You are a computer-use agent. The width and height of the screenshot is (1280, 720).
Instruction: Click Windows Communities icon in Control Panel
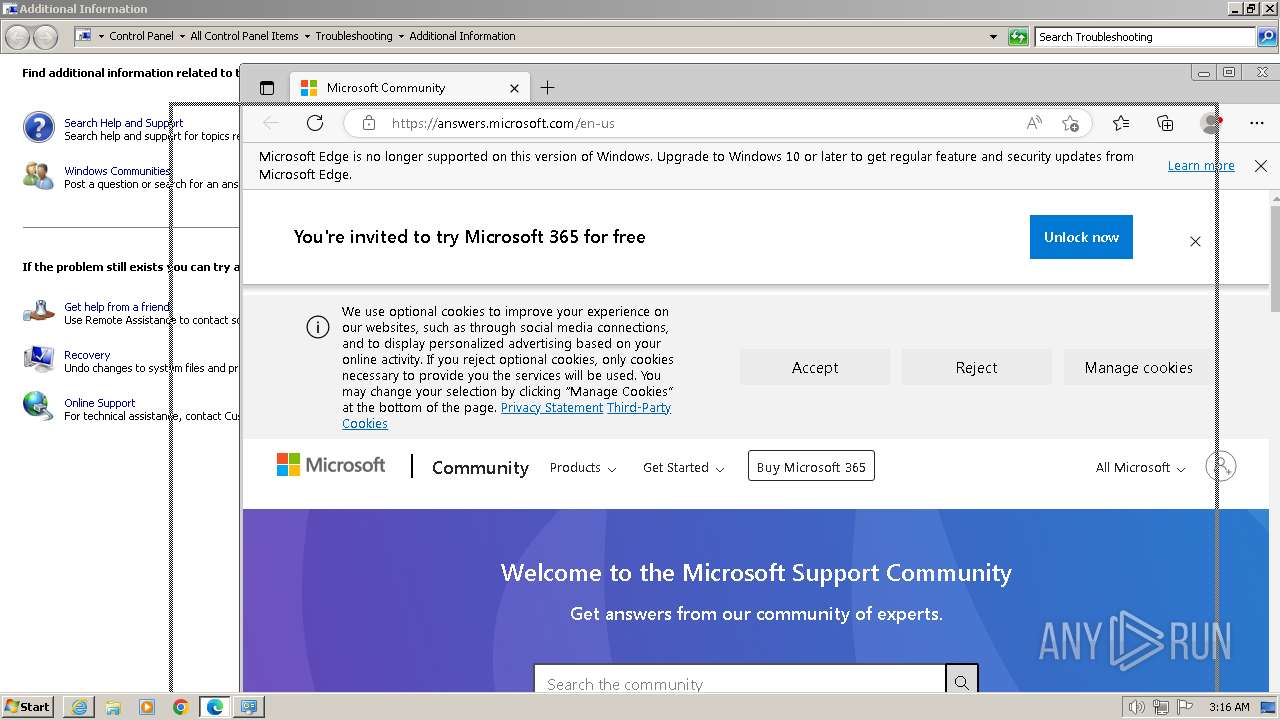(x=39, y=176)
